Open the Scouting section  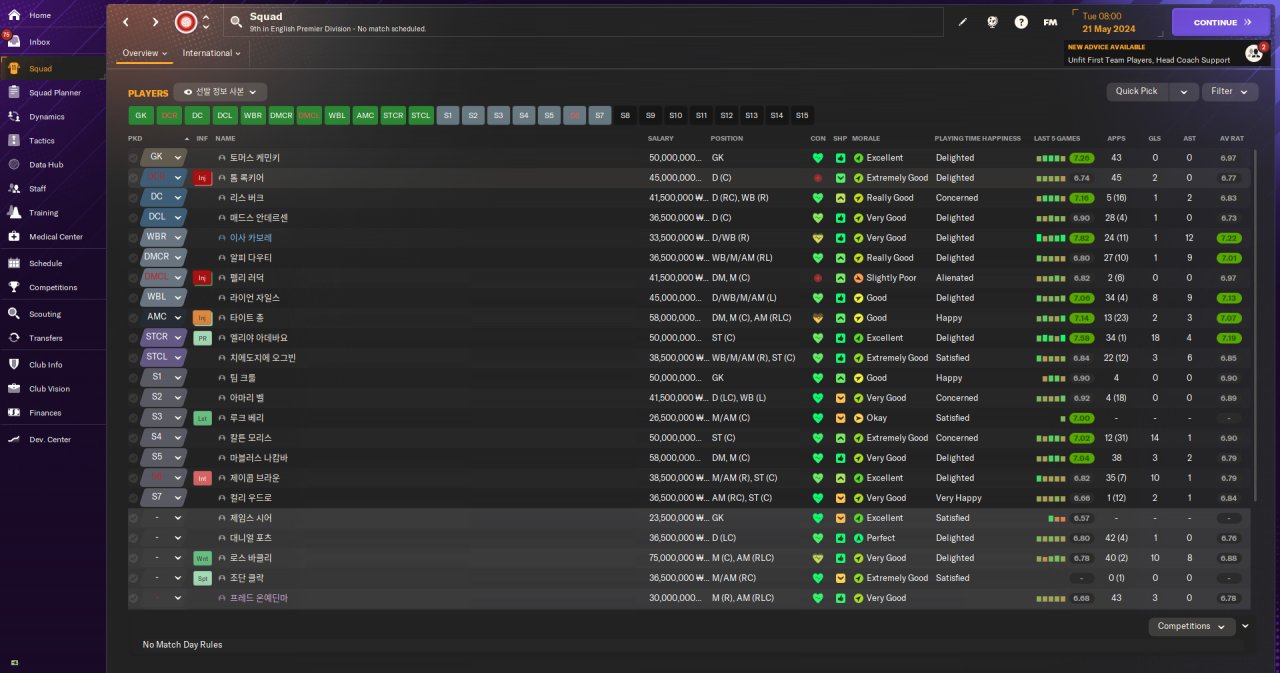click(x=45, y=314)
